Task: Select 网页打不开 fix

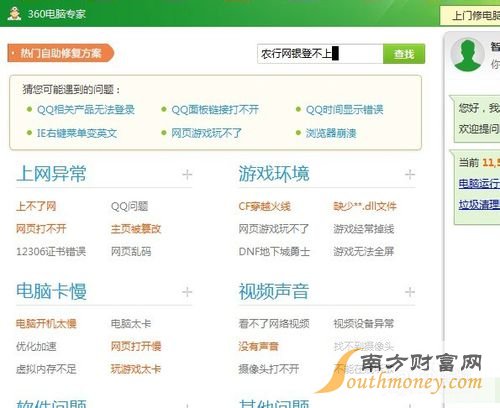Action: [41, 229]
